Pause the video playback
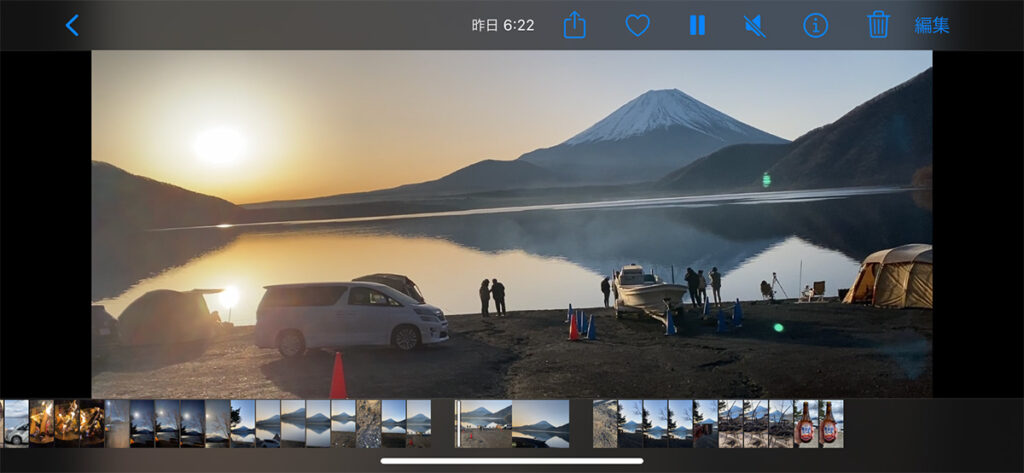Viewport: 1024px width, 473px height. point(697,25)
